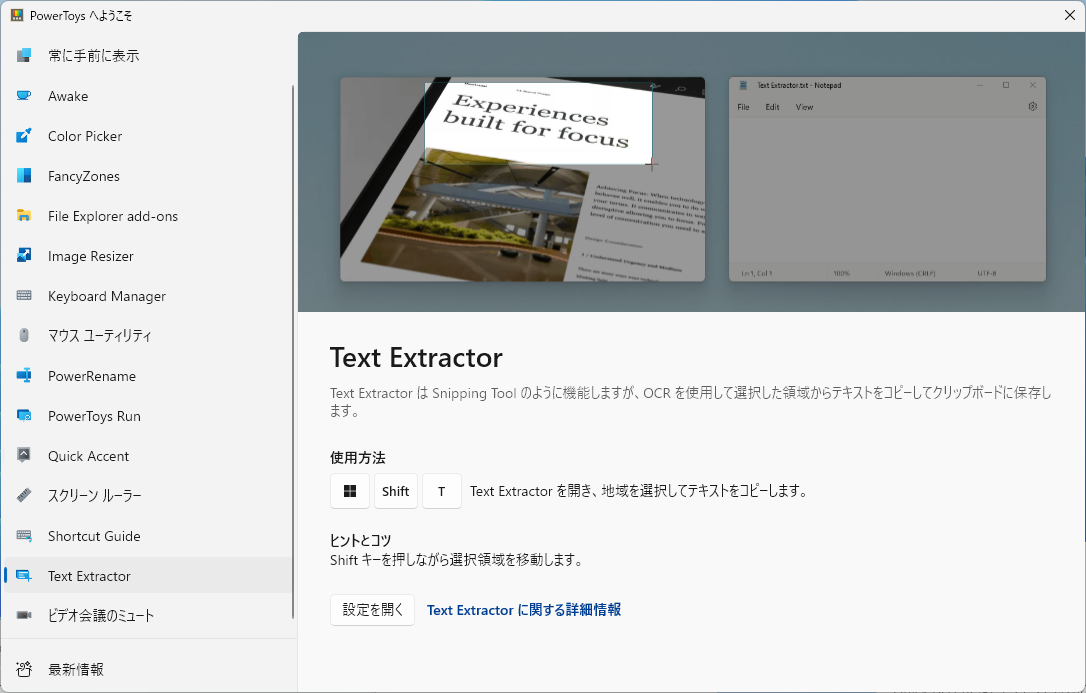Select FancyZones from the list
This screenshot has width=1086, height=693.
148,176
